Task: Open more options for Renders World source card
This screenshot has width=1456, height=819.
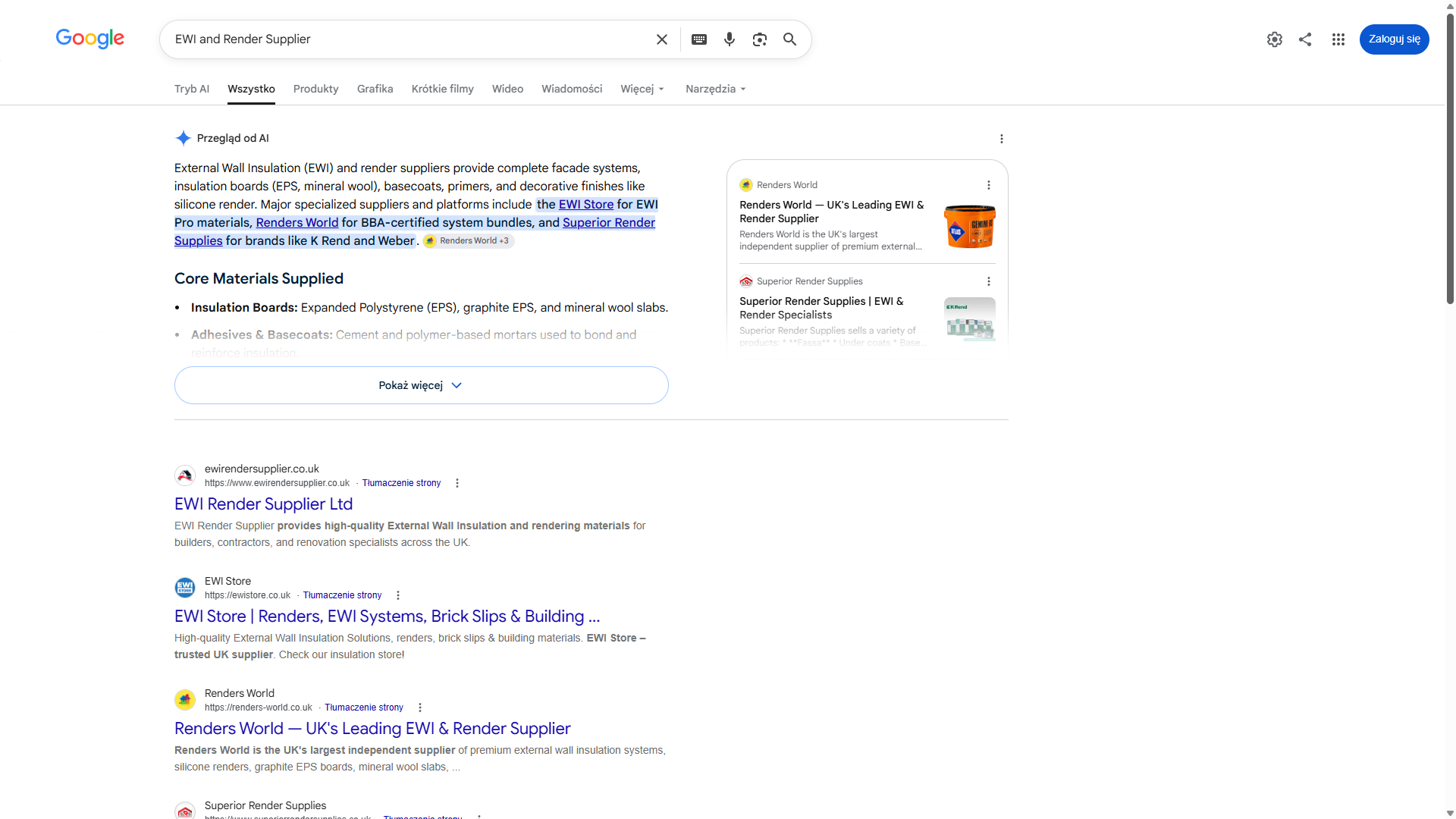Action: (989, 185)
